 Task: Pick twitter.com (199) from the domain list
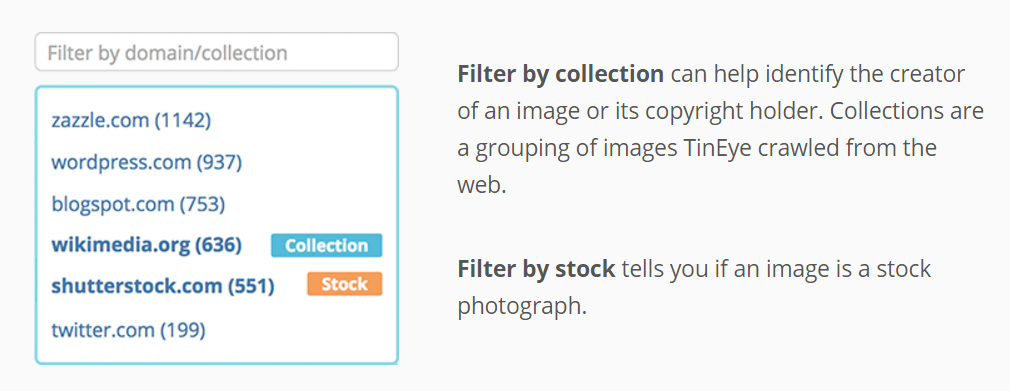pos(128,330)
